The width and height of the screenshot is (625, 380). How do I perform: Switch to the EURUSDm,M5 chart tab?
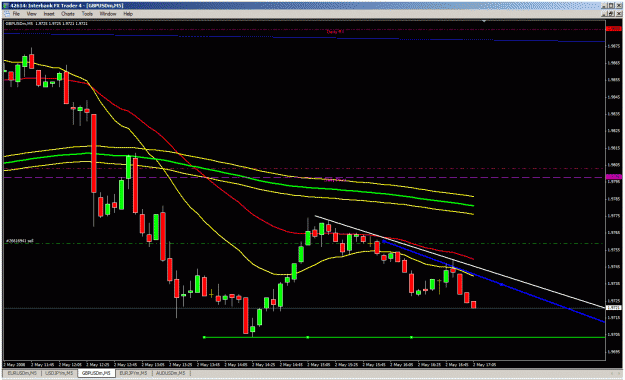click(22, 373)
